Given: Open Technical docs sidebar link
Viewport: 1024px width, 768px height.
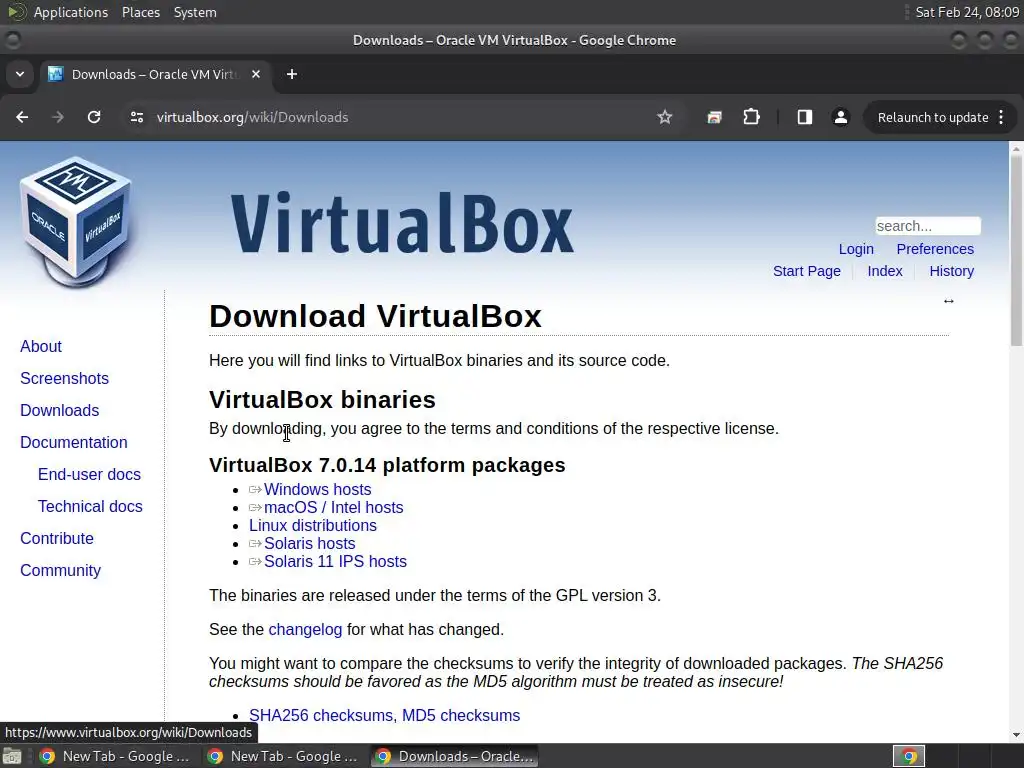Looking at the screenshot, I should (89, 506).
